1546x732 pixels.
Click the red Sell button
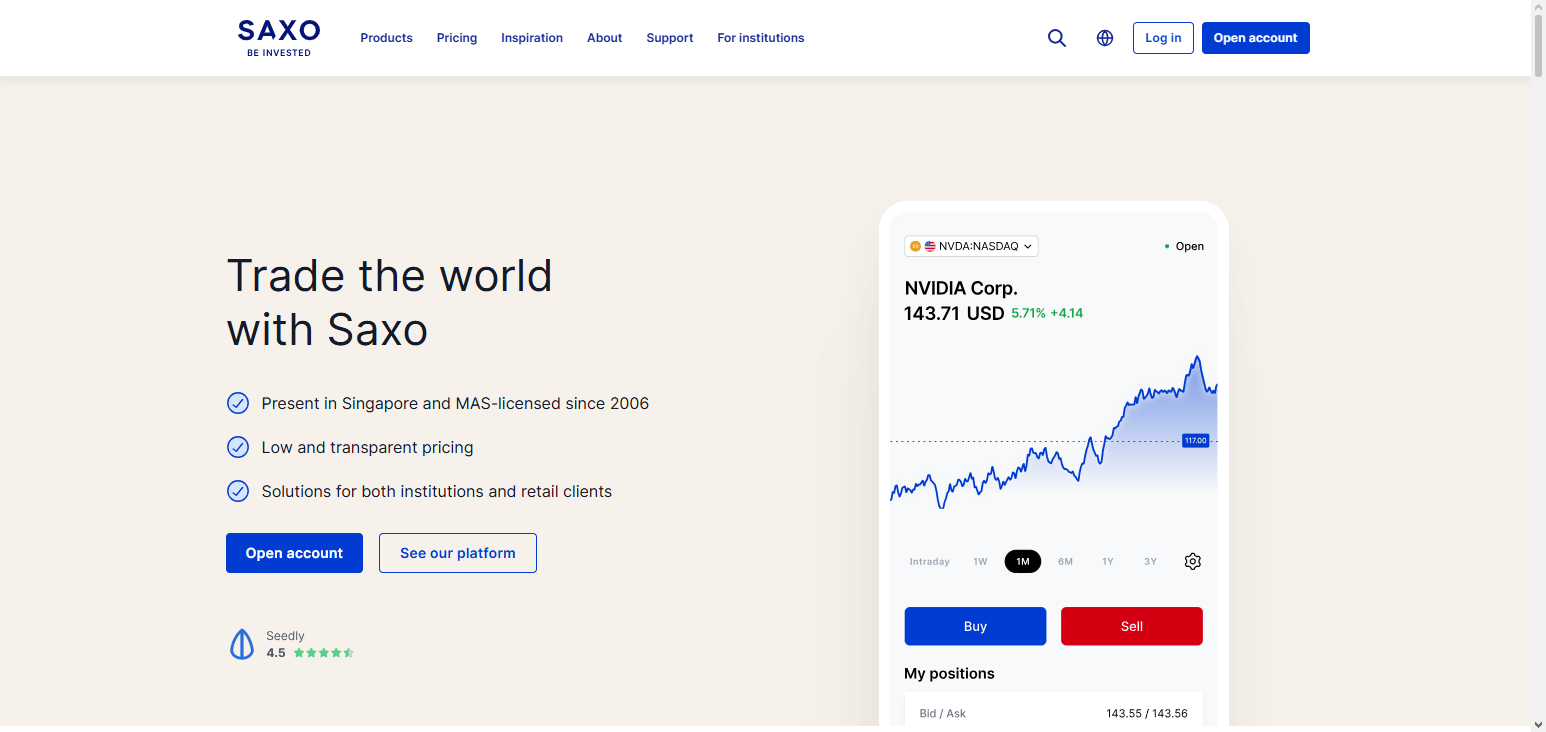tap(1132, 626)
